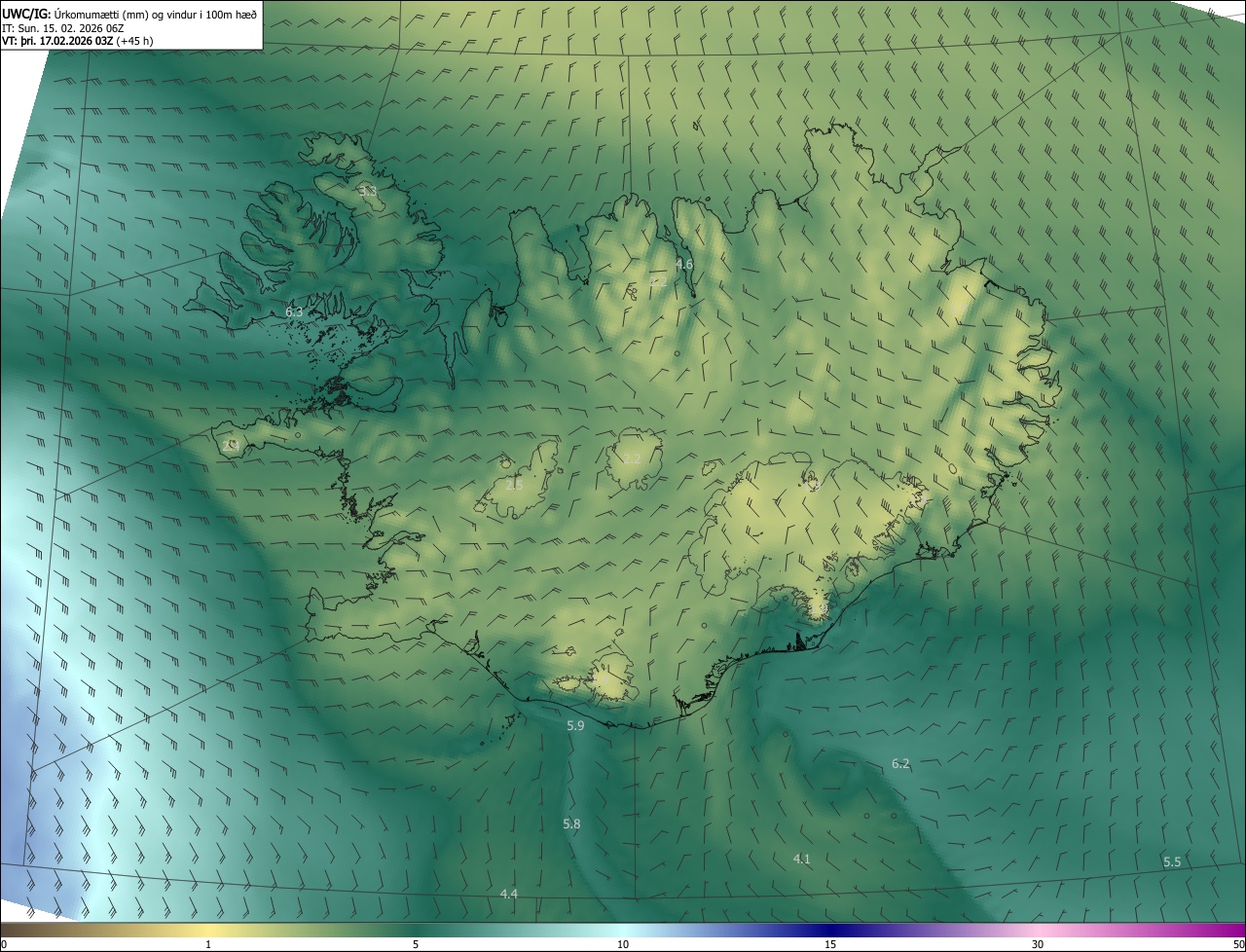The height and width of the screenshot is (952, 1246).
Task: Click the 30 label on the color scale
Action: (1038, 945)
